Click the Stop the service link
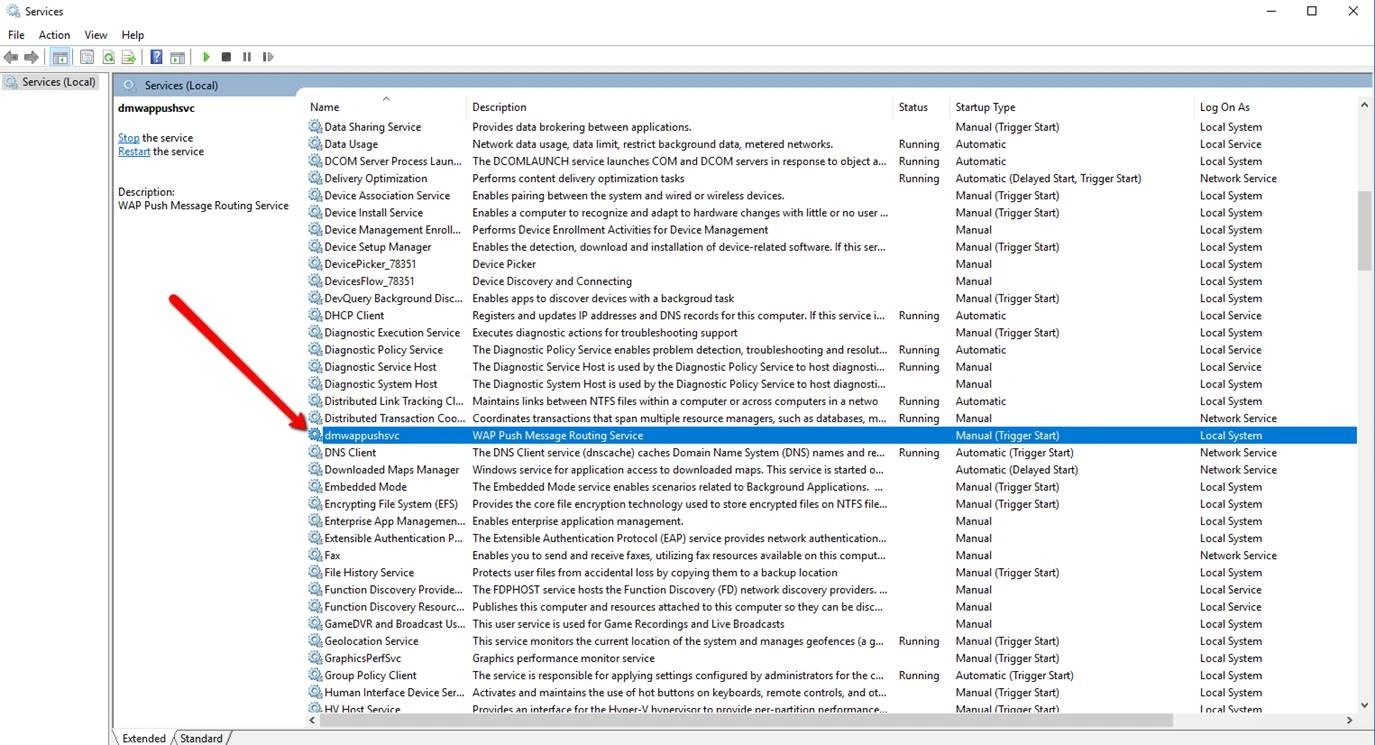 click(x=129, y=138)
